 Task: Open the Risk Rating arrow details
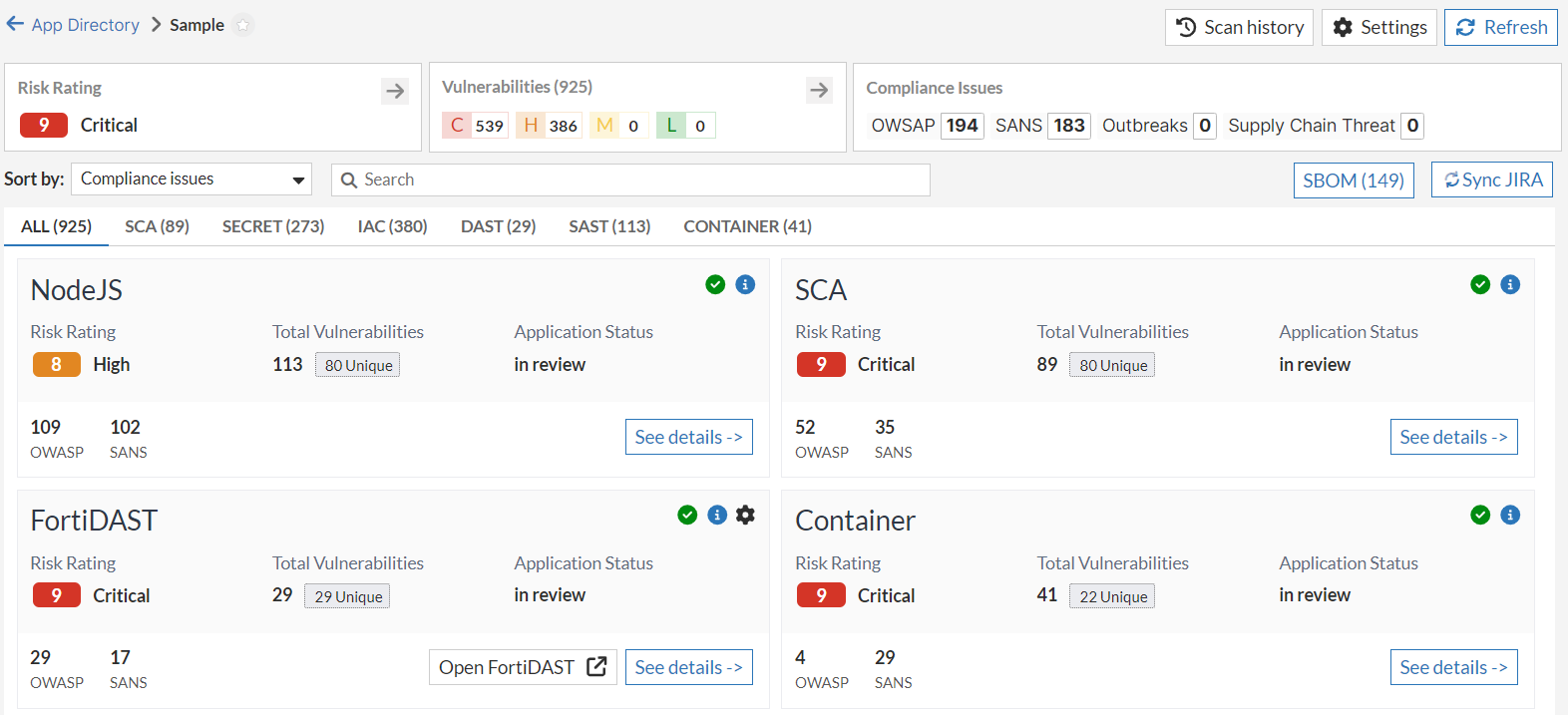tap(395, 91)
